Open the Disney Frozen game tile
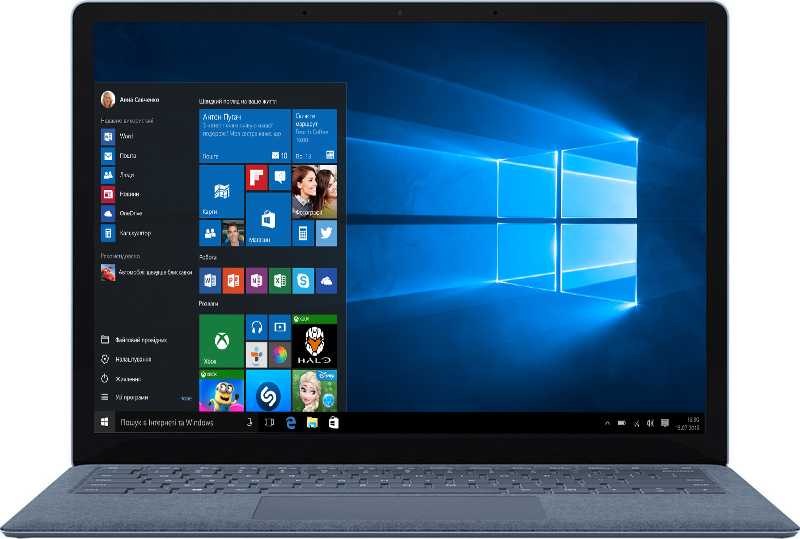 click(x=315, y=391)
